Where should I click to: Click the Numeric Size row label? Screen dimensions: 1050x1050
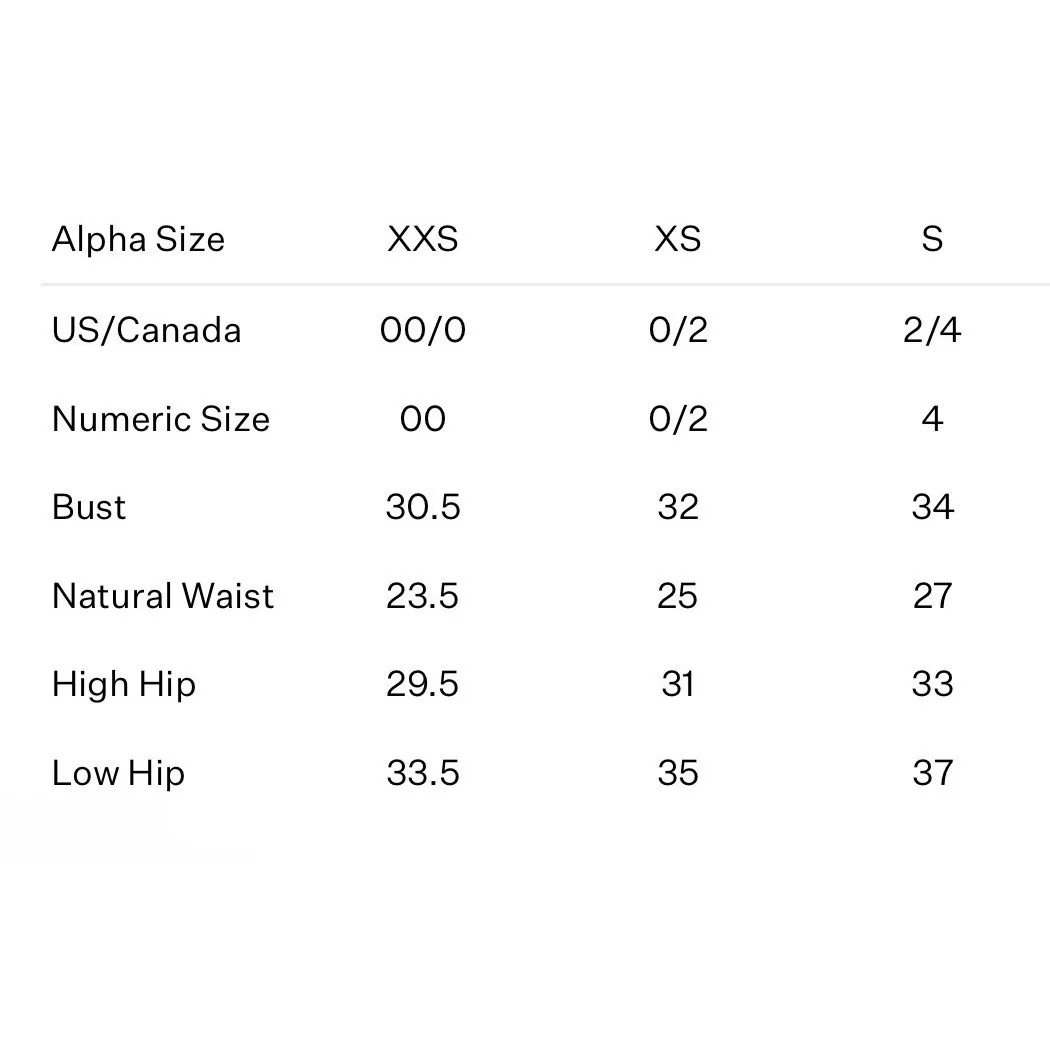160,418
